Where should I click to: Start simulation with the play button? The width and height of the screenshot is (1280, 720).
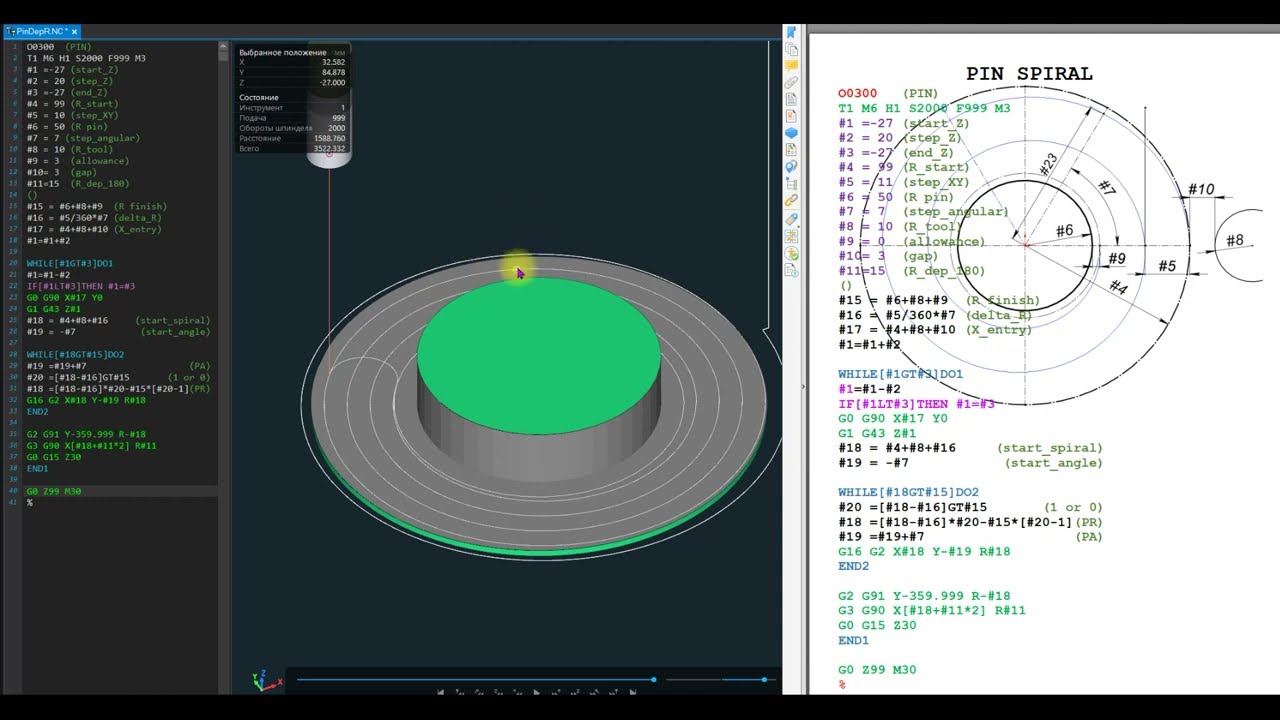[x=537, y=692]
